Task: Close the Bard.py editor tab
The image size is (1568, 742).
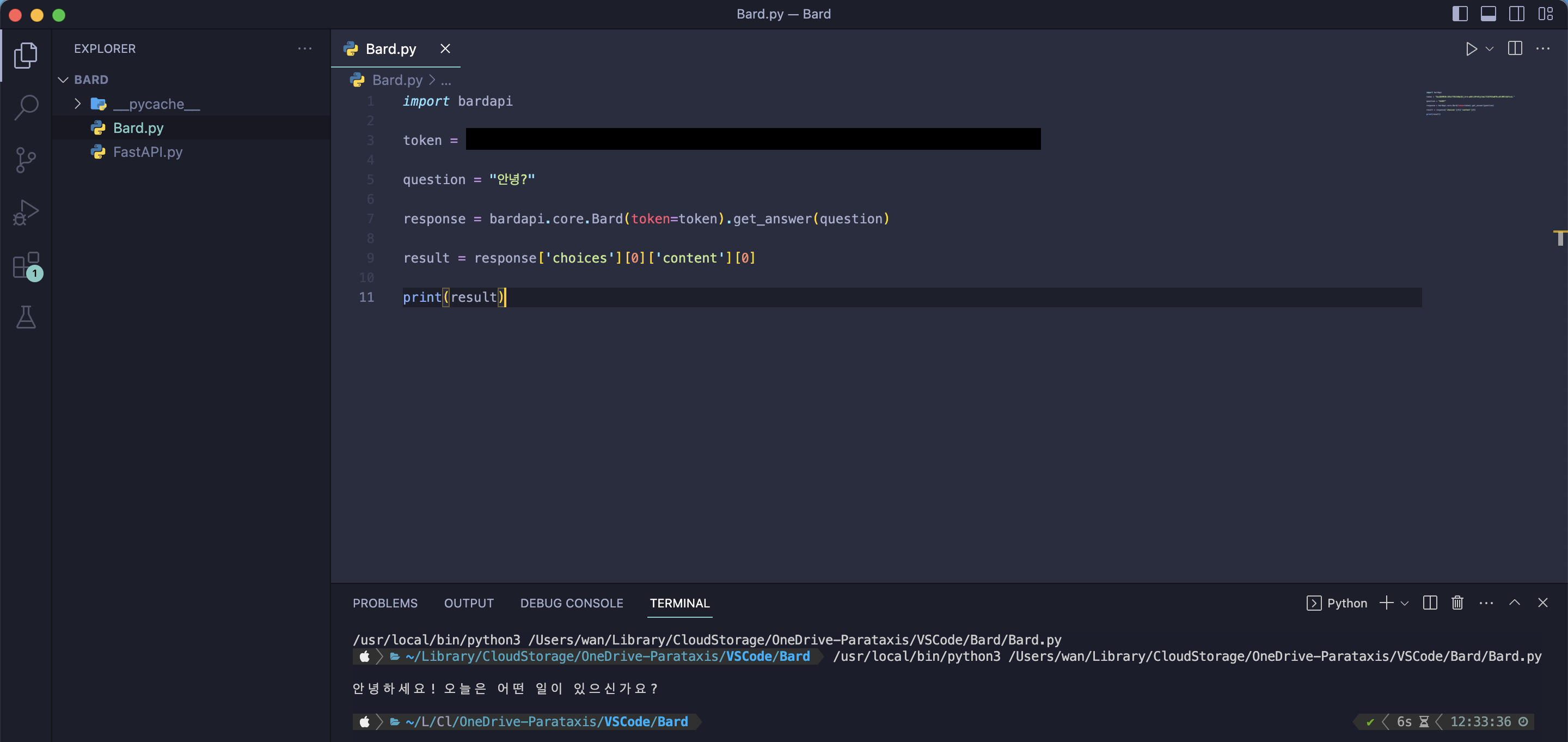Action: (x=445, y=48)
